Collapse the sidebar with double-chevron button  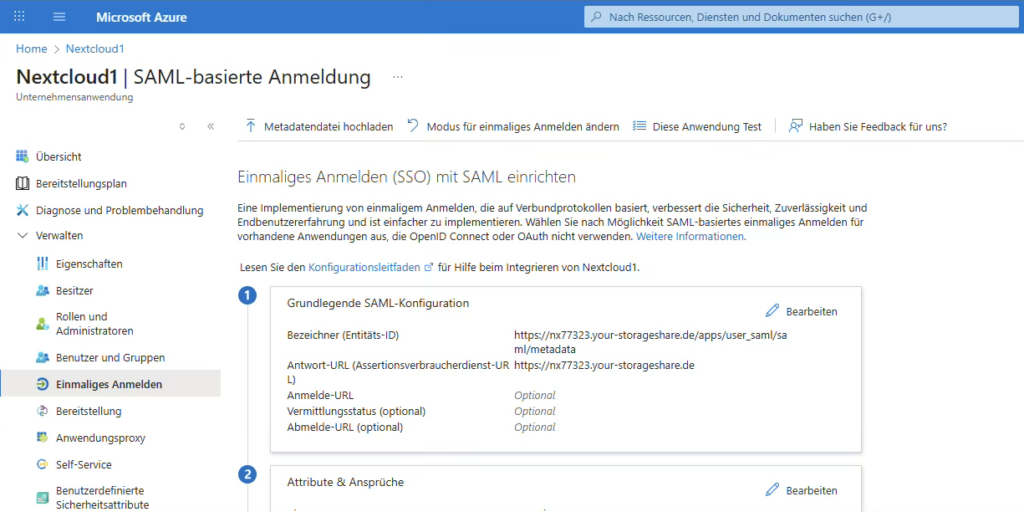click(210, 127)
